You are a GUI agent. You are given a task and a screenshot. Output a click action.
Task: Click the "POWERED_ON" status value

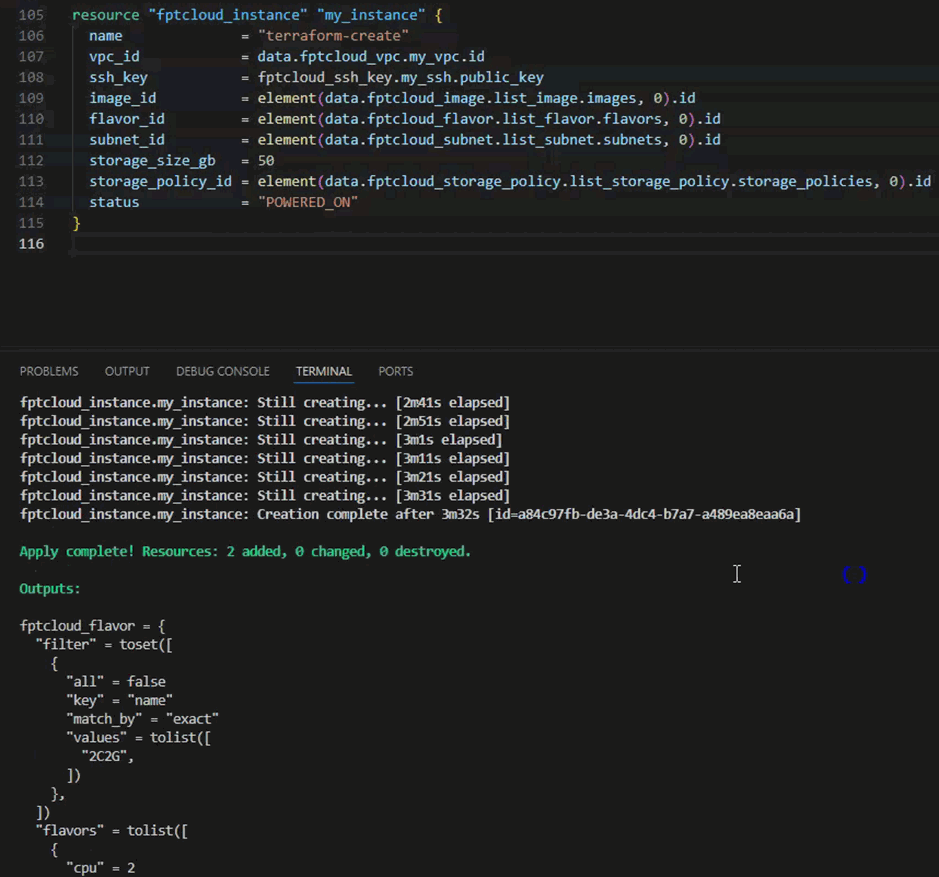pyautogui.click(x=308, y=202)
